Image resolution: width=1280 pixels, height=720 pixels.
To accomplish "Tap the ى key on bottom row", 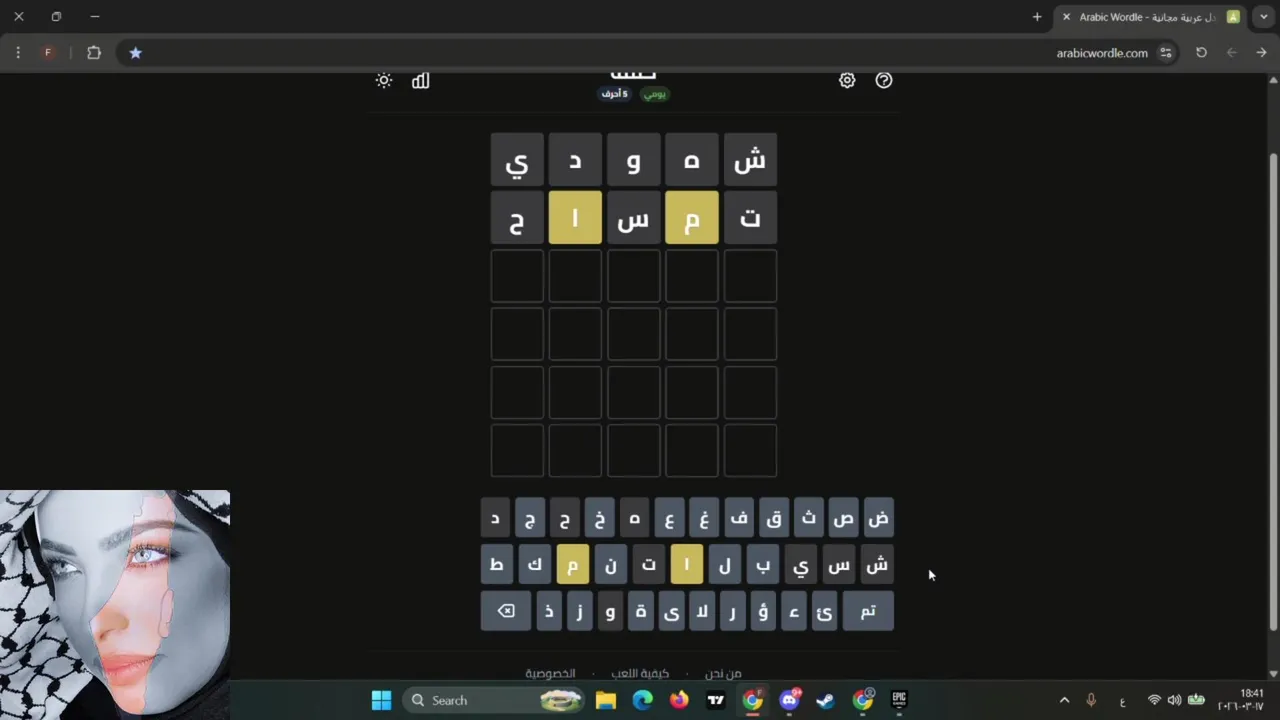I will coord(671,611).
